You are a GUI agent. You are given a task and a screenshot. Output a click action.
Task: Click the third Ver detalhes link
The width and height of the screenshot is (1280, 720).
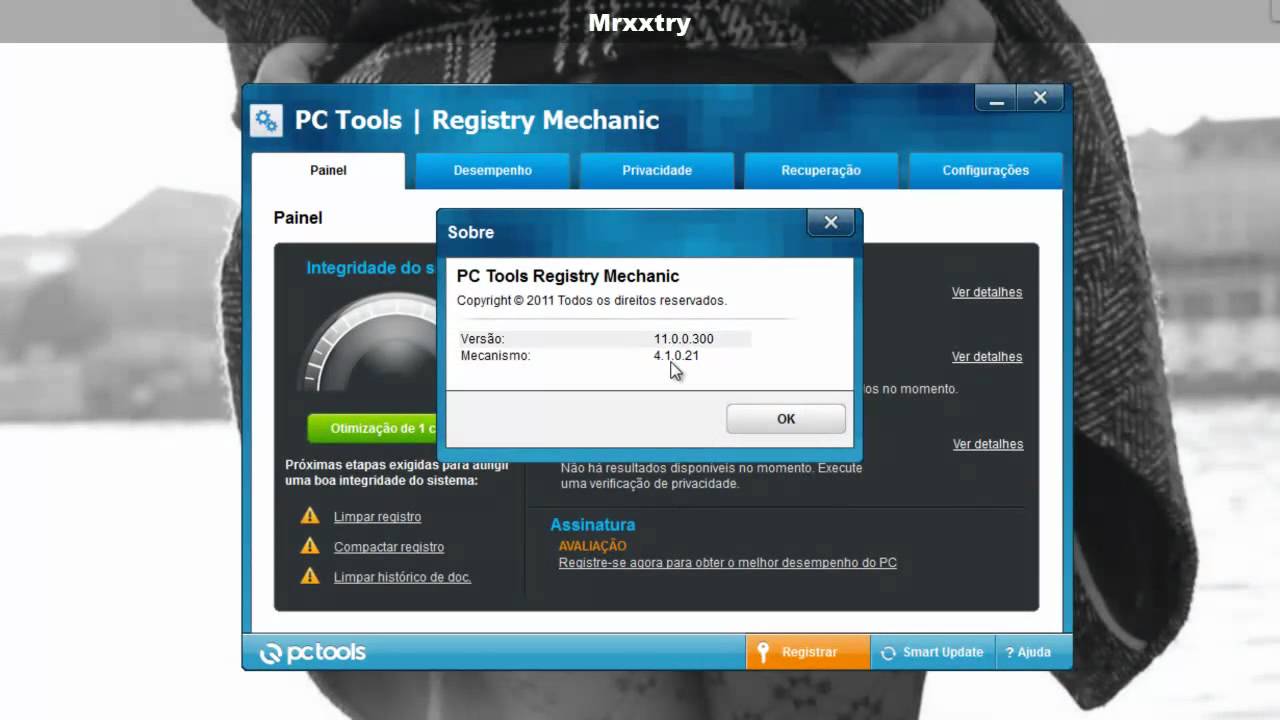988,444
